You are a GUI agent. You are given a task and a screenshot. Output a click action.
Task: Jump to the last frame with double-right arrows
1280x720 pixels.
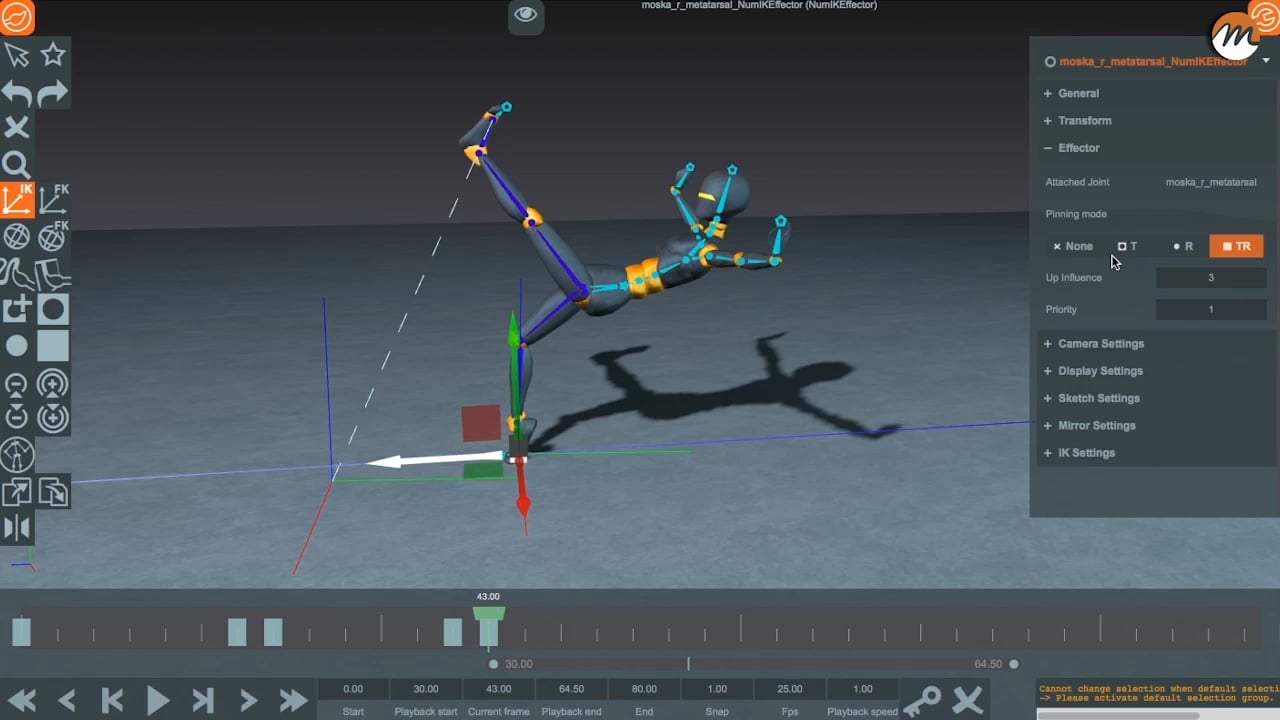[293, 700]
